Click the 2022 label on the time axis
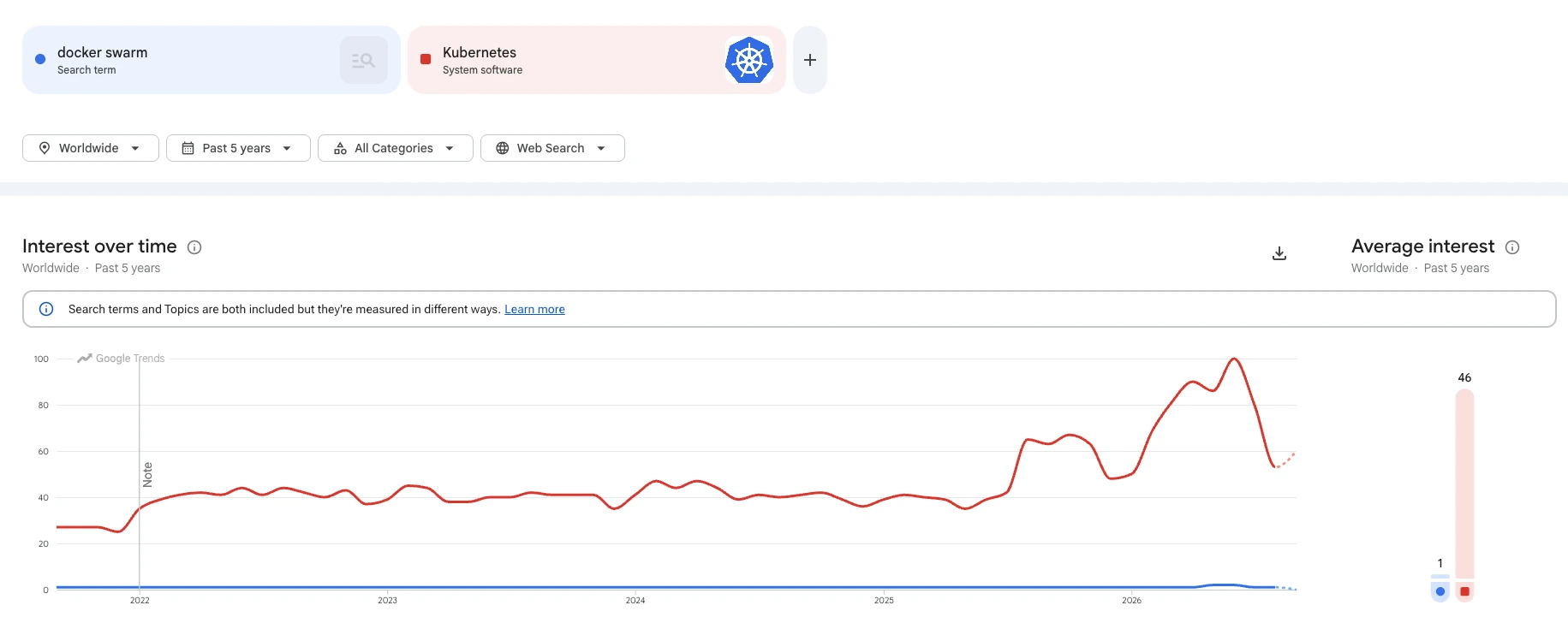The image size is (1568, 629). (140, 601)
